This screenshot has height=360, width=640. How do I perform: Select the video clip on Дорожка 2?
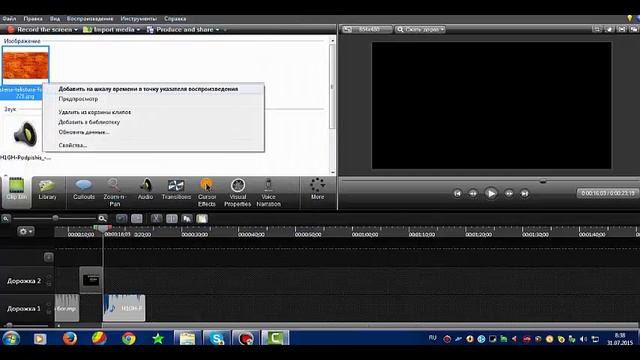pyautogui.click(x=91, y=280)
